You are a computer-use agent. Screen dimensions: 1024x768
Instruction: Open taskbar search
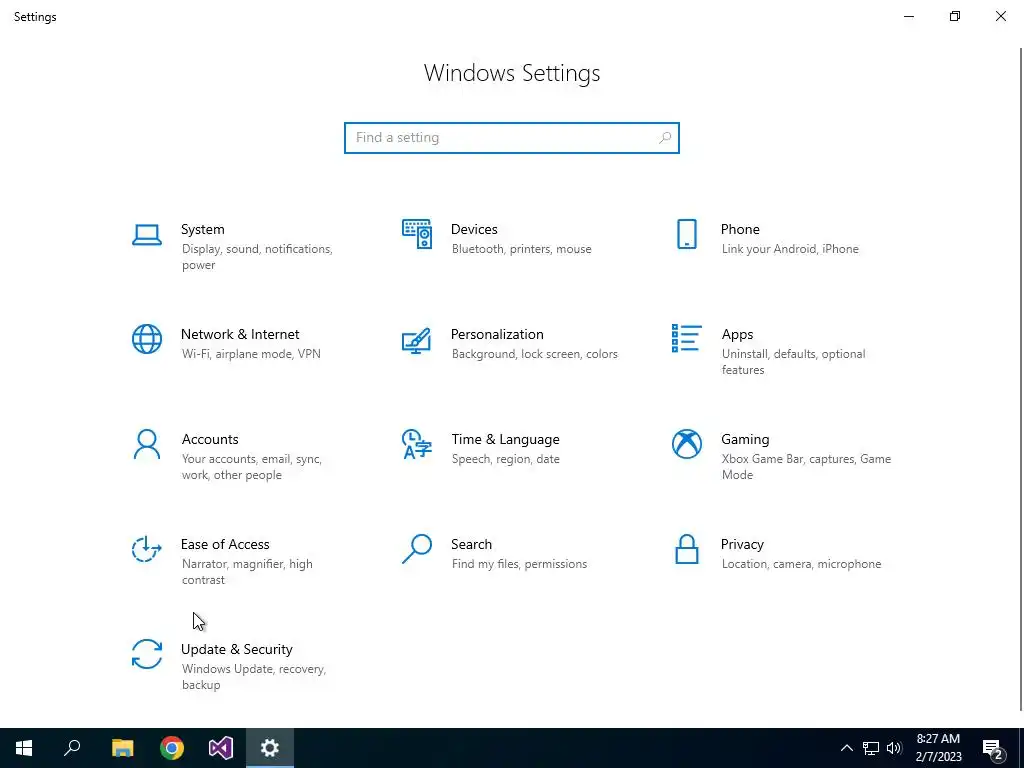point(72,748)
